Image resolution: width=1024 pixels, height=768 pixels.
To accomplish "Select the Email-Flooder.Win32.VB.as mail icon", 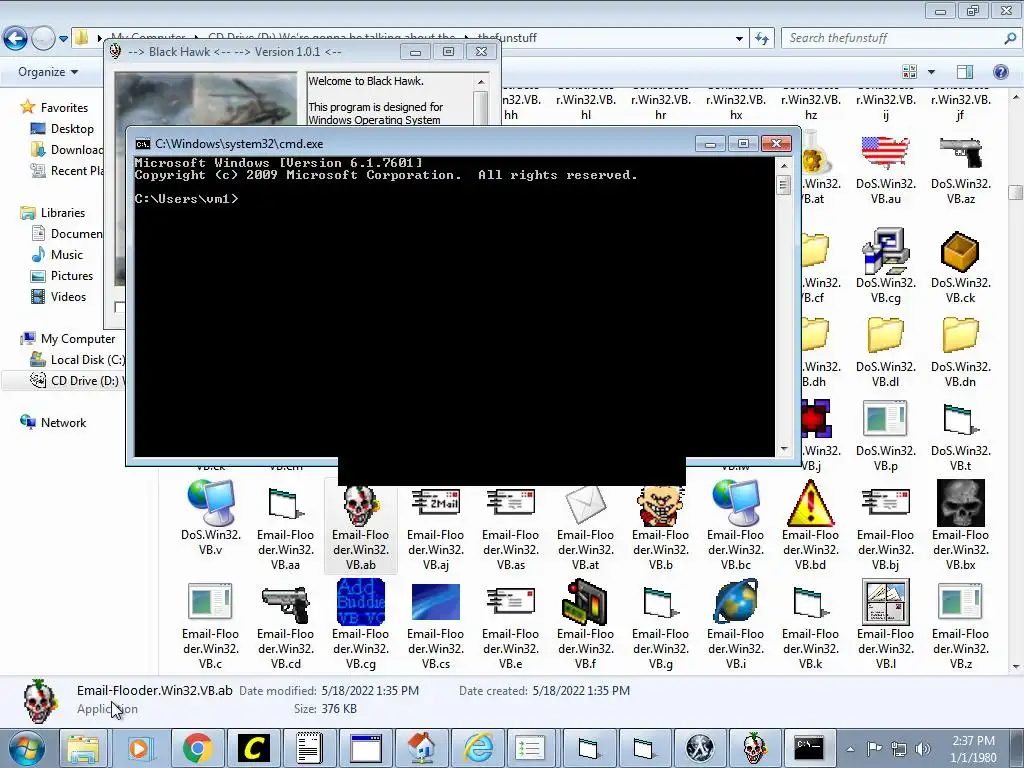I will (511, 503).
